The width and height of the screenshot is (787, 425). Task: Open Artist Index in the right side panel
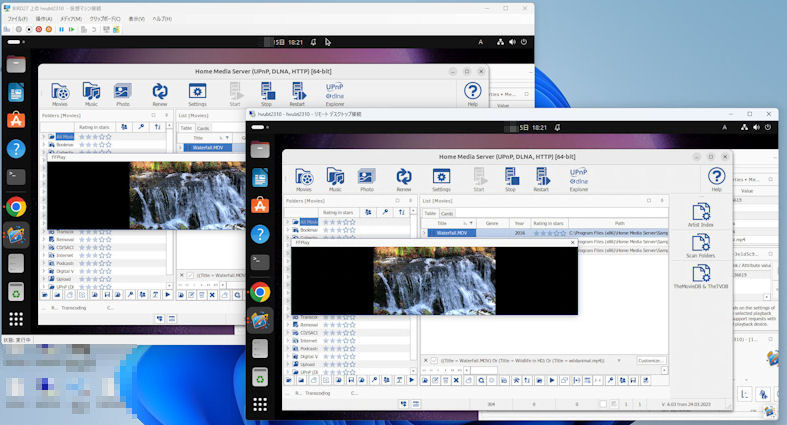tap(701, 215)
